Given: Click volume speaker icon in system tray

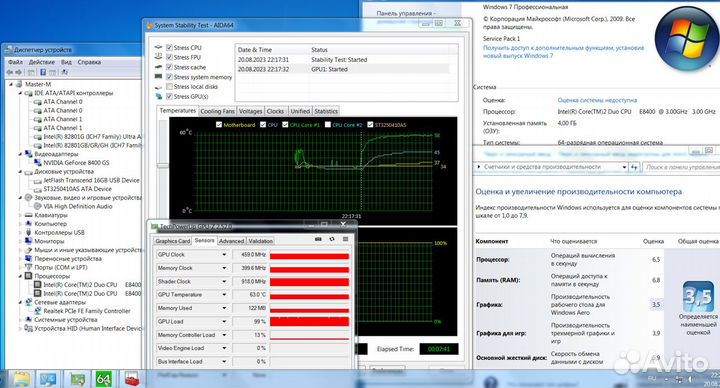Looking at the screenshot, I should click(691, 379).
